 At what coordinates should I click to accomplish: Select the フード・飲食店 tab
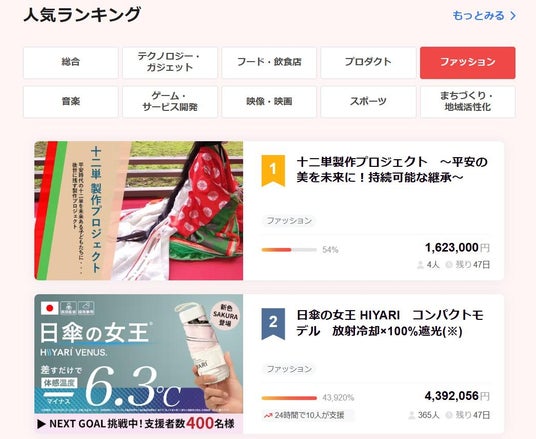[x=269, y=63]
